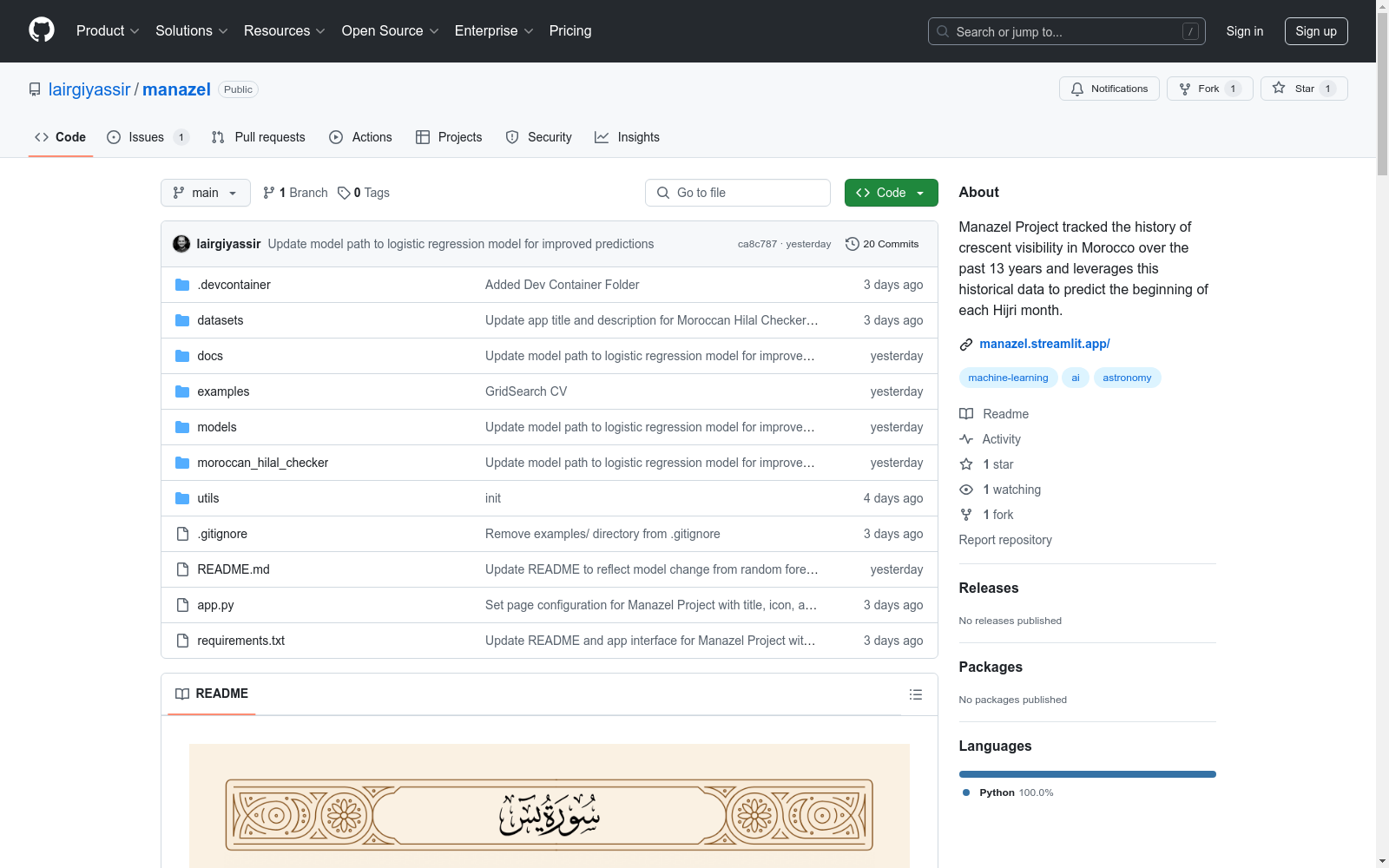The image size is (1389, 868).
Task: Select the machine-learning topic tag
Action: 1008,378
